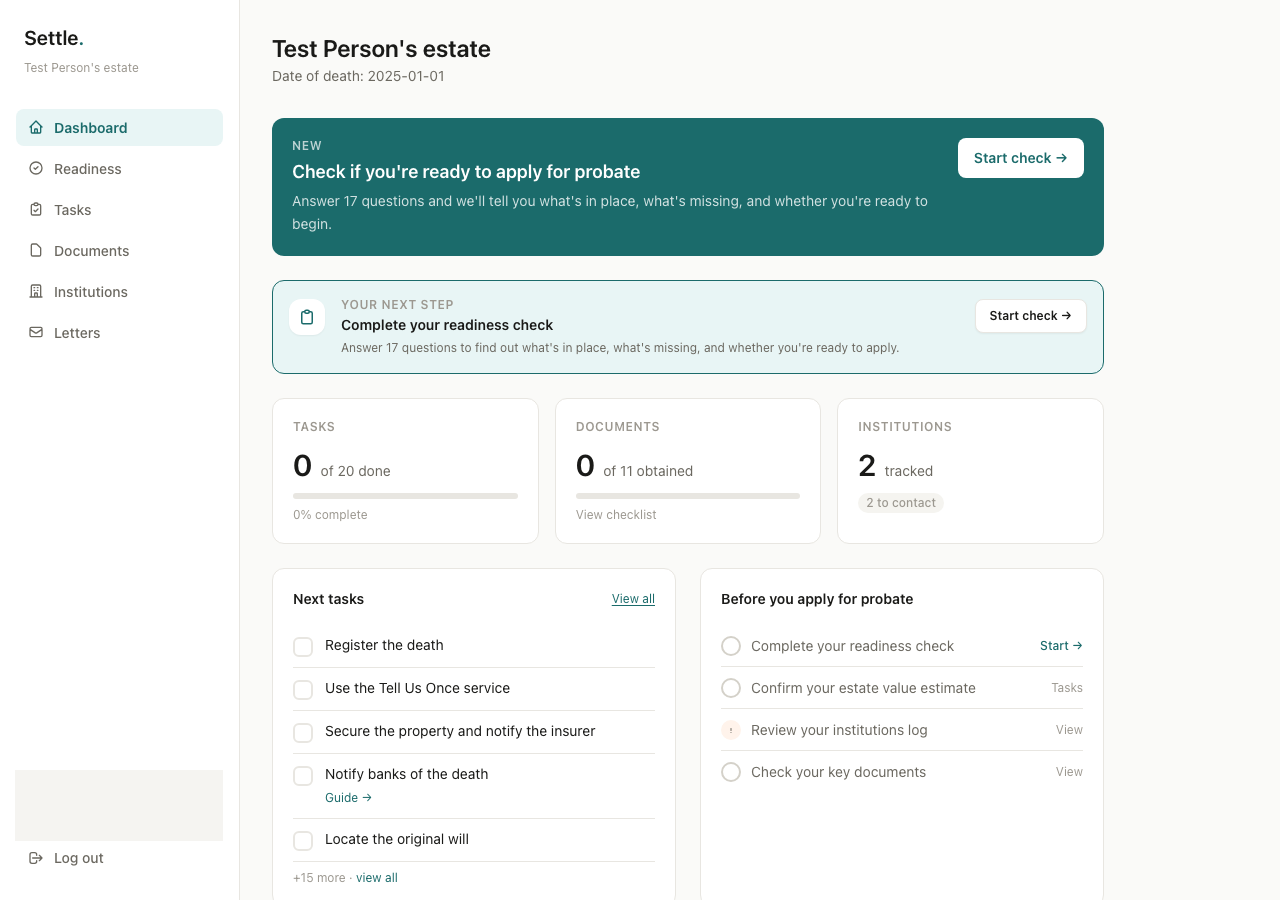Click the Settle logo
1280x900 pixels.
tap(54, 38)
